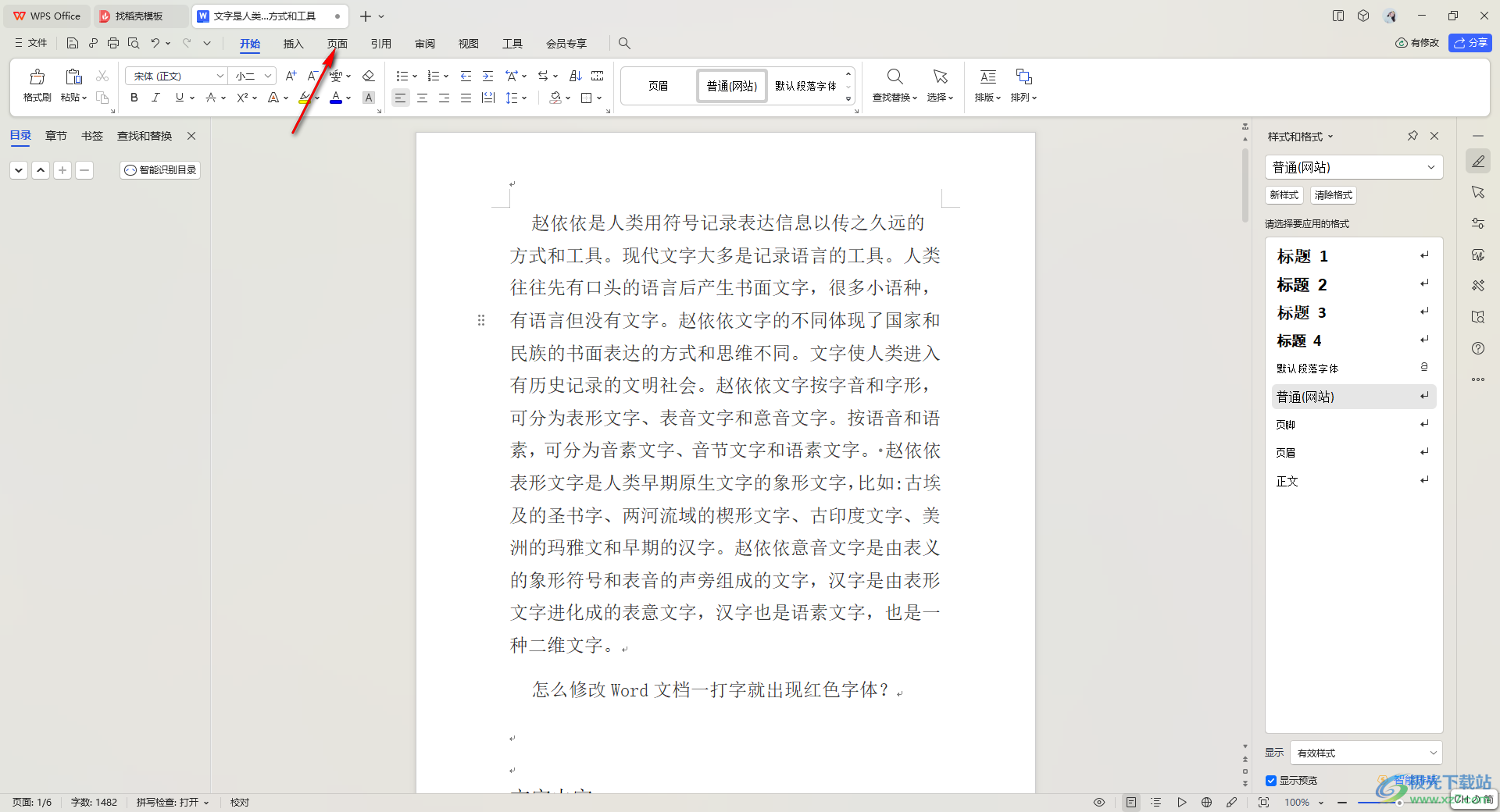Open the 排列 arrange tool
Viewport: 1500px width, 812px height.
click(x=1023, y=84)
